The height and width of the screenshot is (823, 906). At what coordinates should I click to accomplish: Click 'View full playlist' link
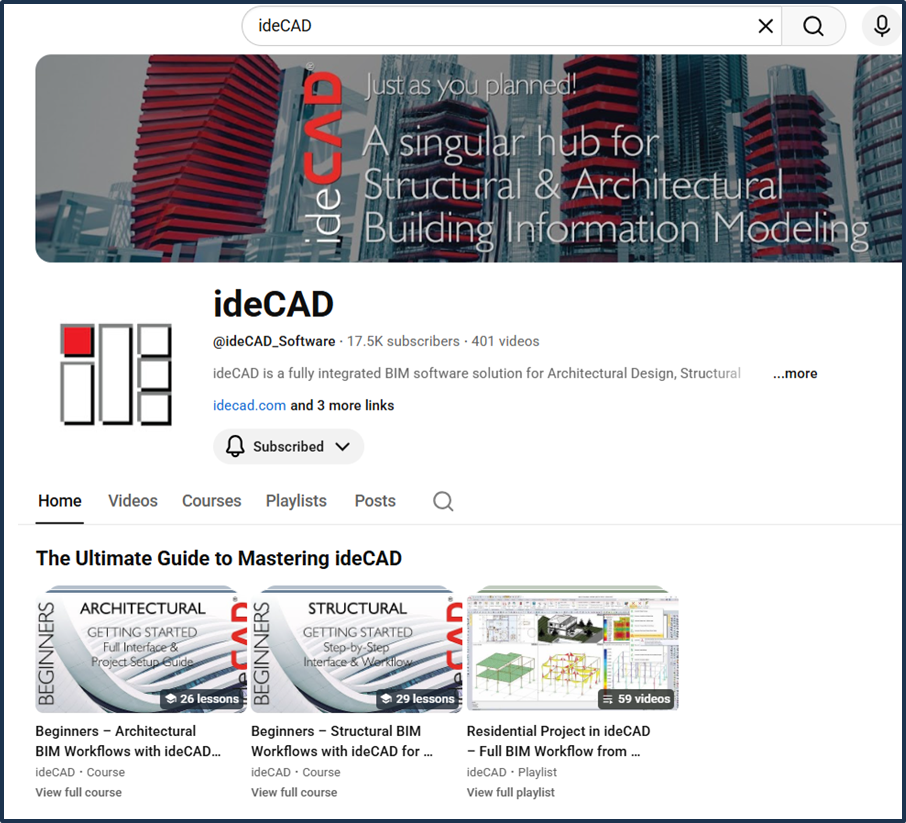point(511,792)
